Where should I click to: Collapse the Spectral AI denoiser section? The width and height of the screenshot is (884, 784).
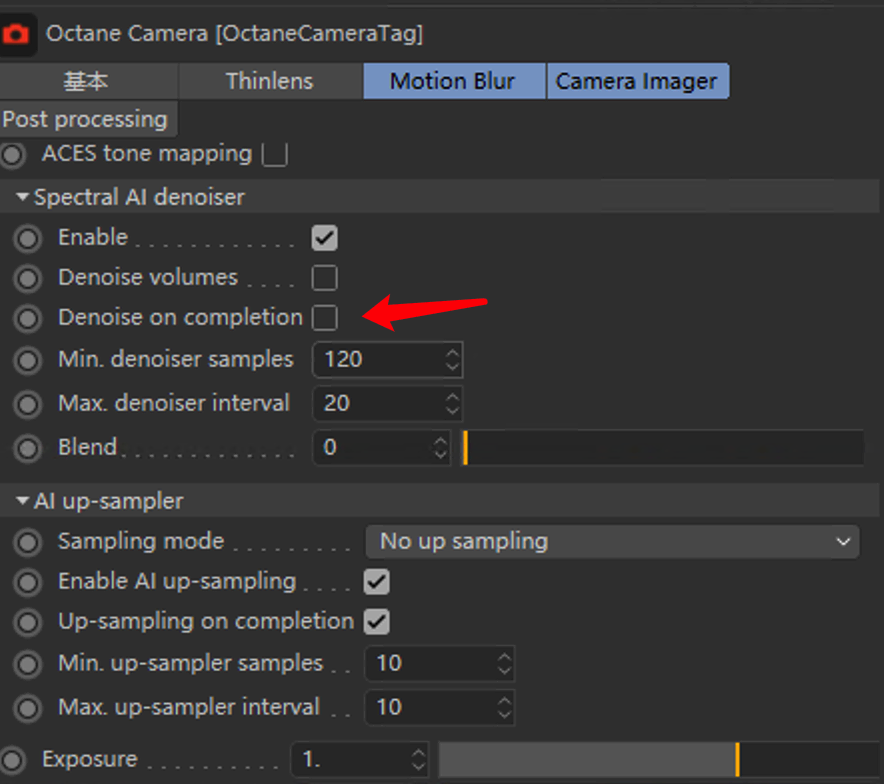pyautogui.click(x=23, y=197)
